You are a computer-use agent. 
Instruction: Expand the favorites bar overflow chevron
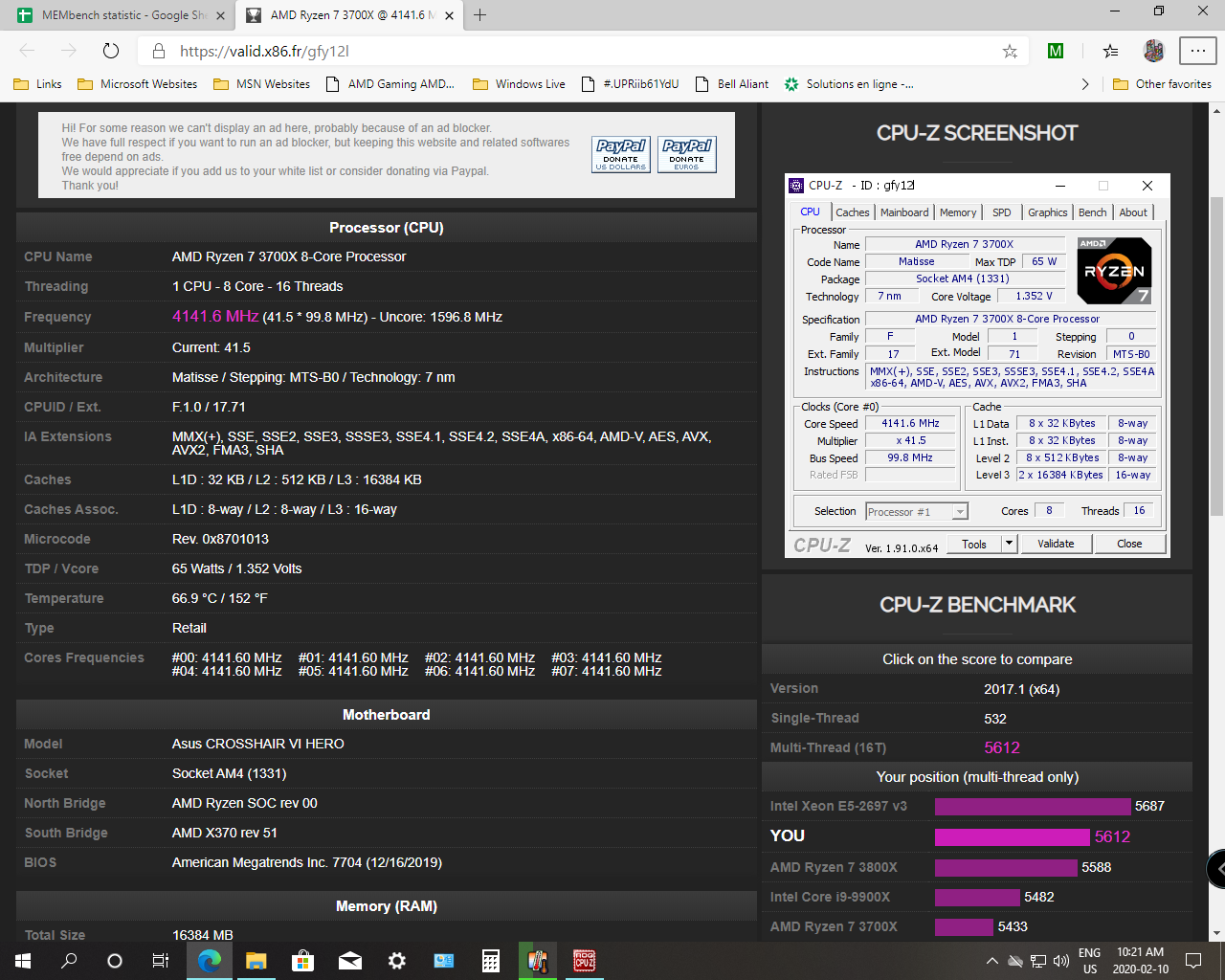(1084, 84)
